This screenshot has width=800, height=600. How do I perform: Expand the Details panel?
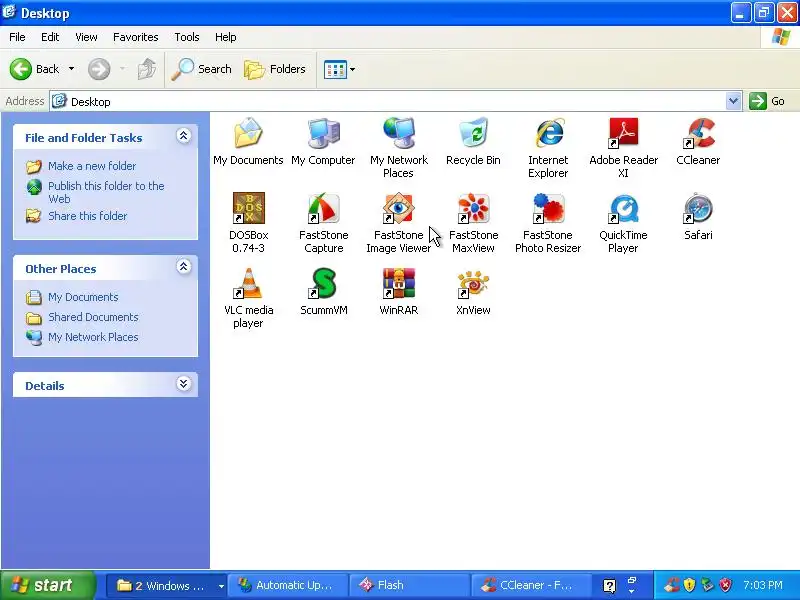(x=184, y=384)
